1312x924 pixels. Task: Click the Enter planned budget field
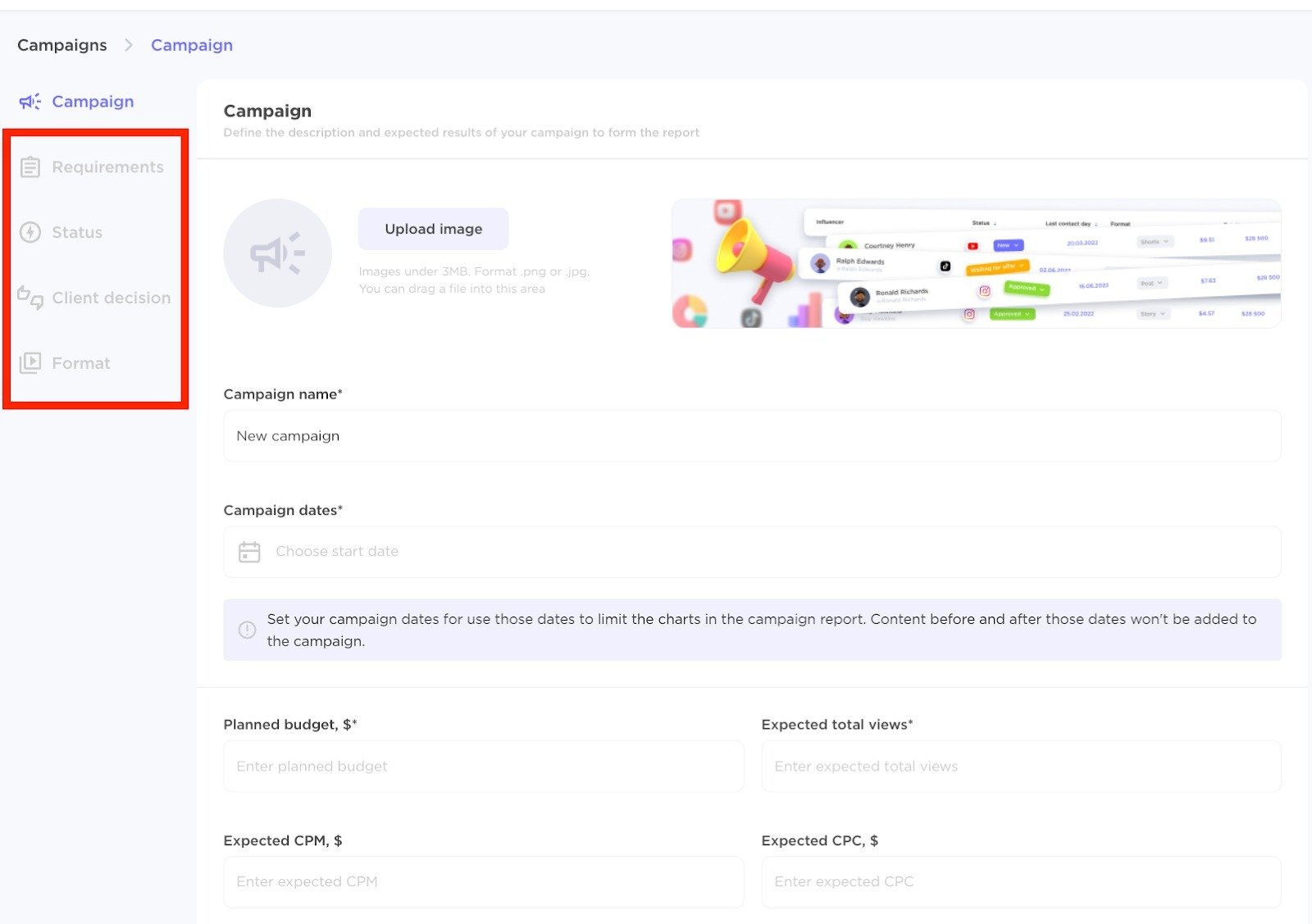(x=483, y=766)
